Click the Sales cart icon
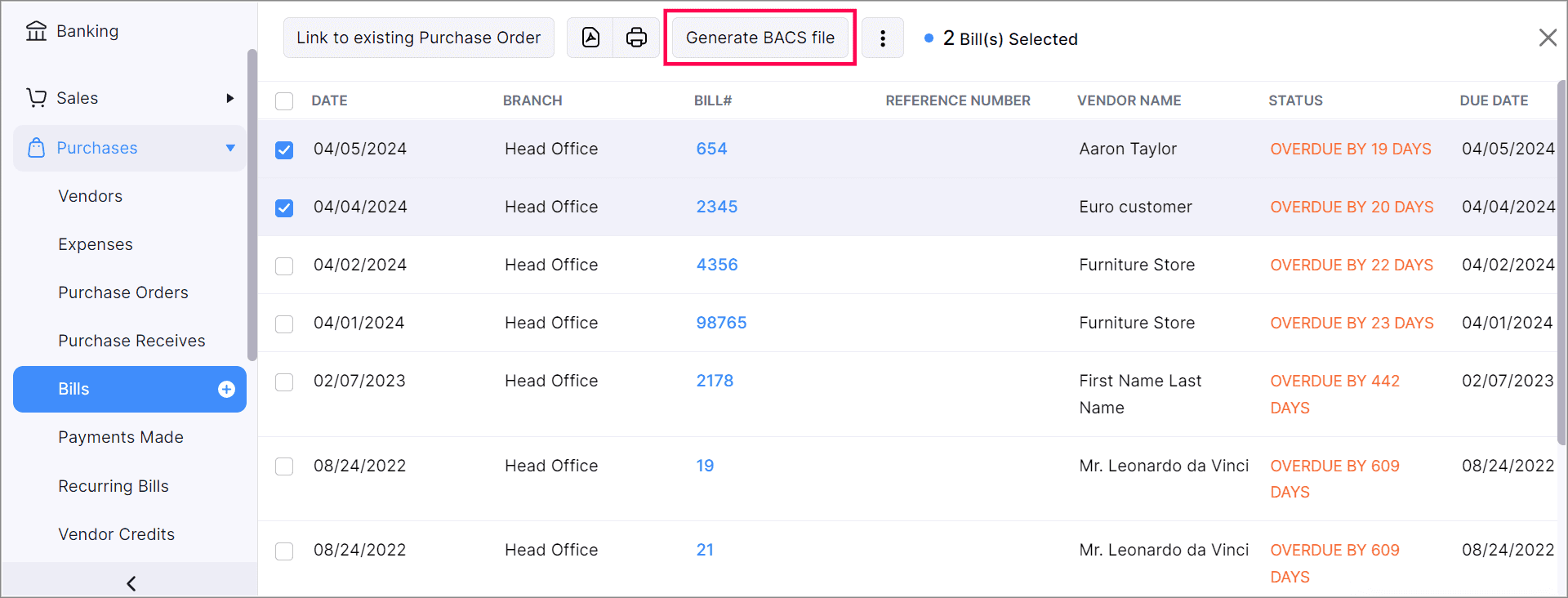This screenshot has height=598, width=1568. (36, 98)
